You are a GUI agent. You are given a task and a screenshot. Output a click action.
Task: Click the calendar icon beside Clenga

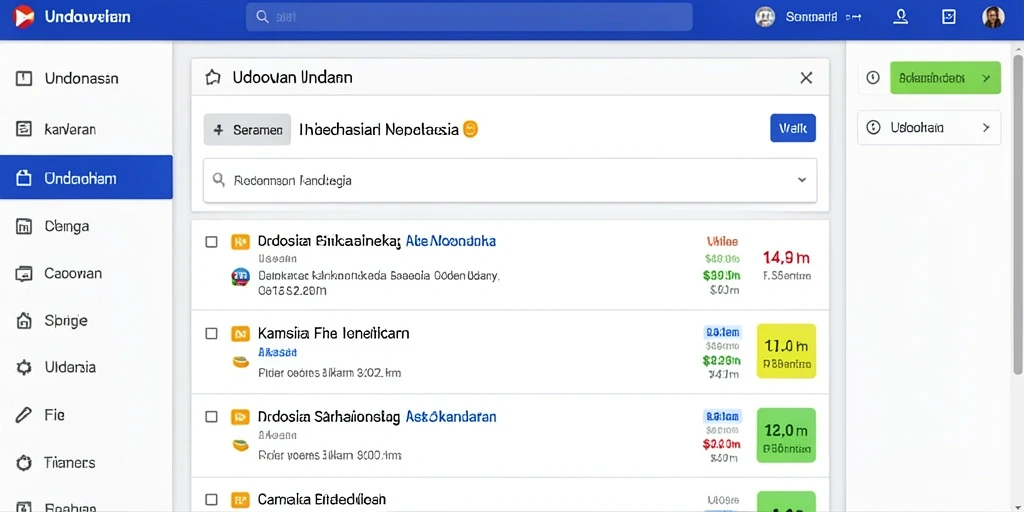[24, 227]
